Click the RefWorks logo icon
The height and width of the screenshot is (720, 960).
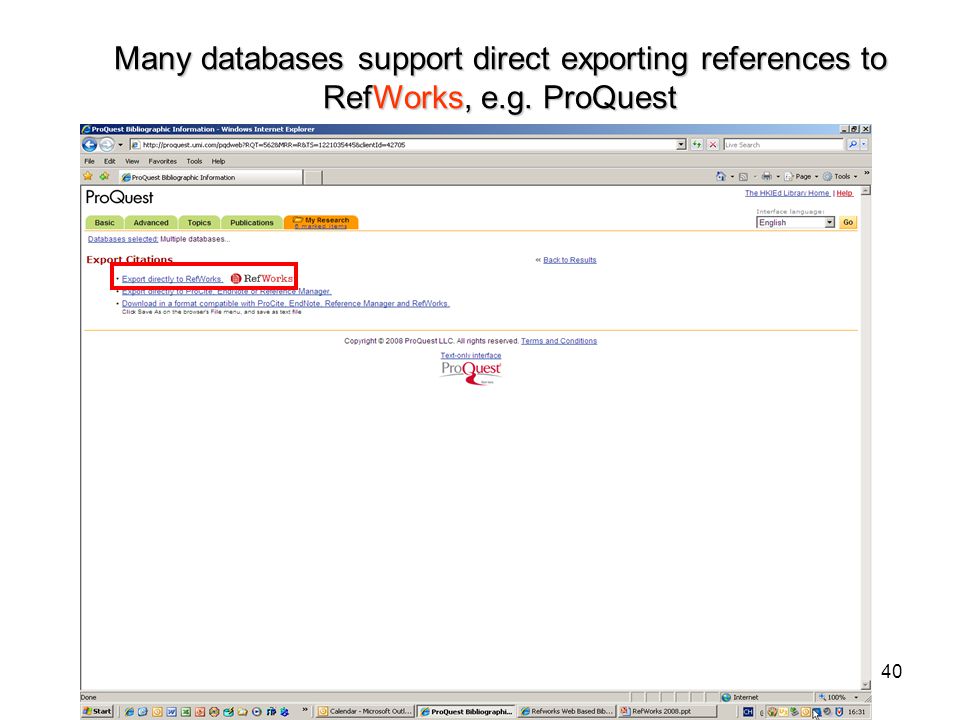pos(261,279)
